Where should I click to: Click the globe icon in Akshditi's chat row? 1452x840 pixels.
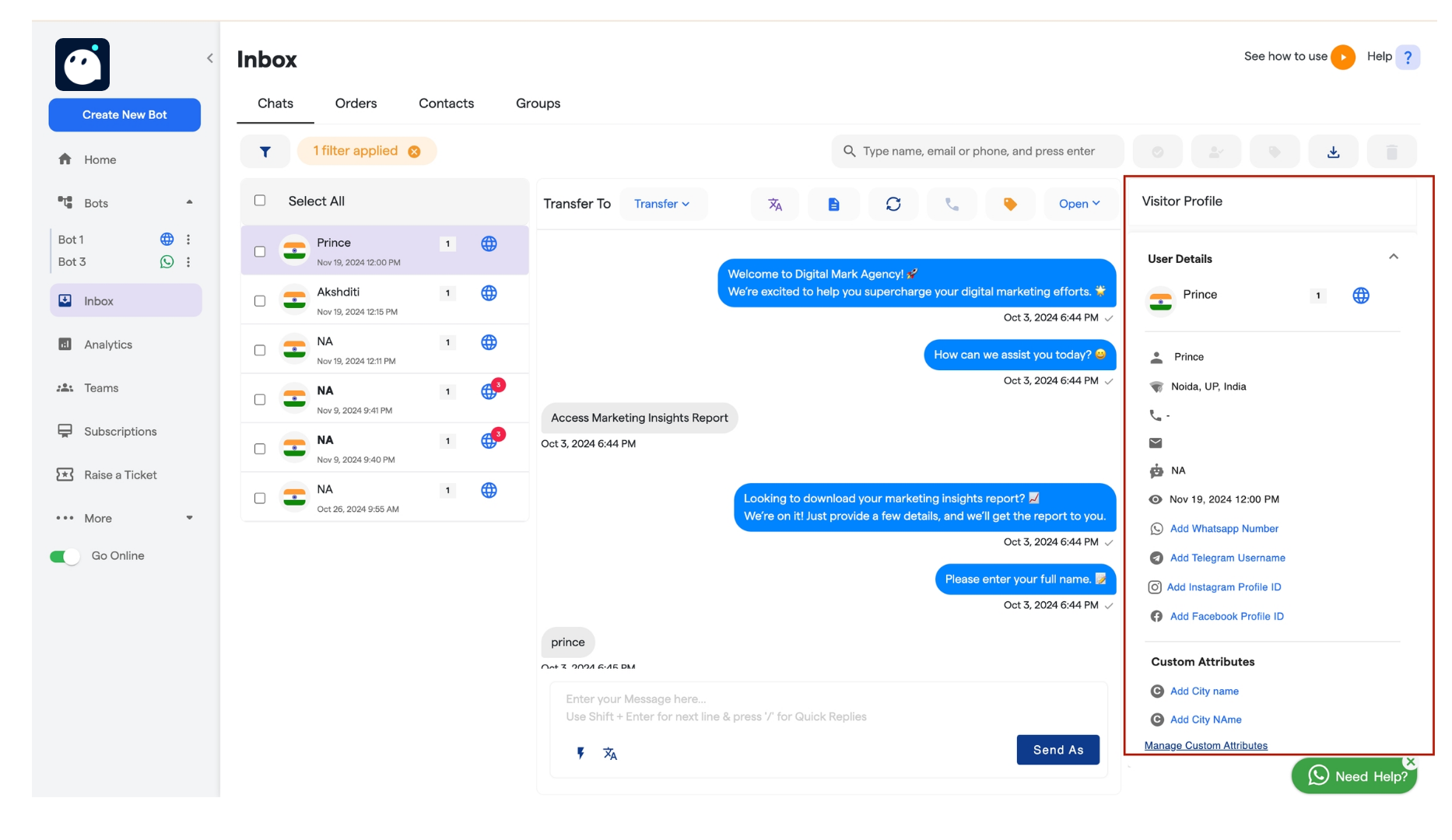click(x=489, y=293)
